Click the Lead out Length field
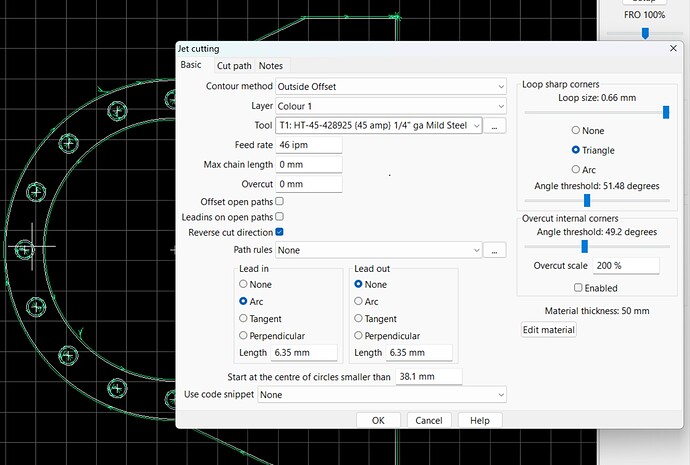 pyautogui.click(x=419, y=353)
